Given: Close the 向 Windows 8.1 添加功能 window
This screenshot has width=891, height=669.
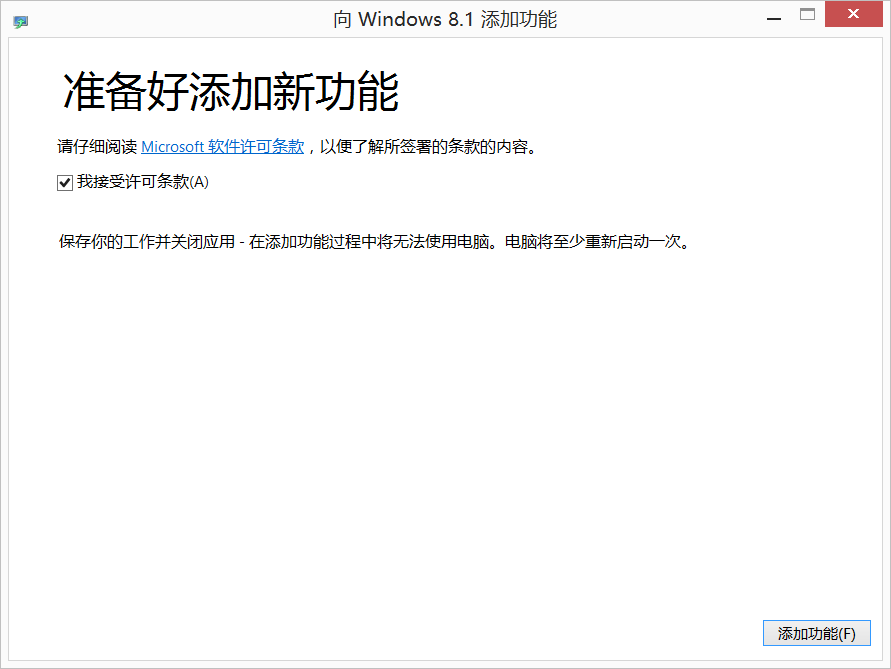Looking at the screenshot, I should 853,14.
